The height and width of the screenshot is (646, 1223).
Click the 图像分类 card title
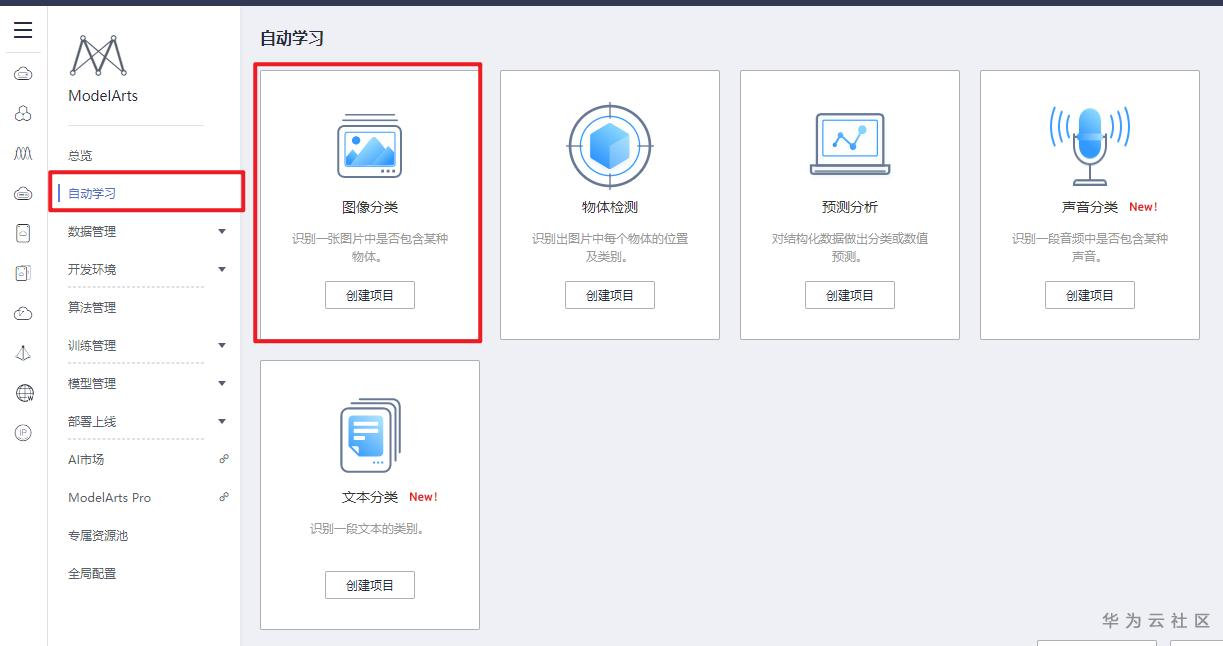point(370,207)
